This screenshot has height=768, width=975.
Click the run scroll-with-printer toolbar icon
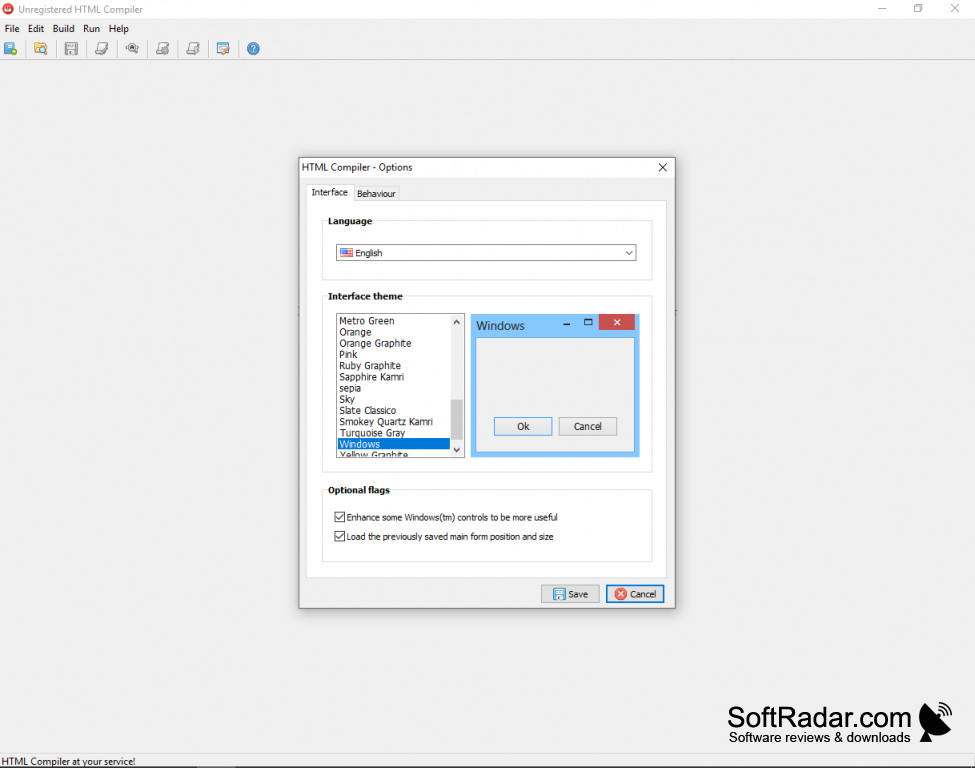[x=193, y=49]
